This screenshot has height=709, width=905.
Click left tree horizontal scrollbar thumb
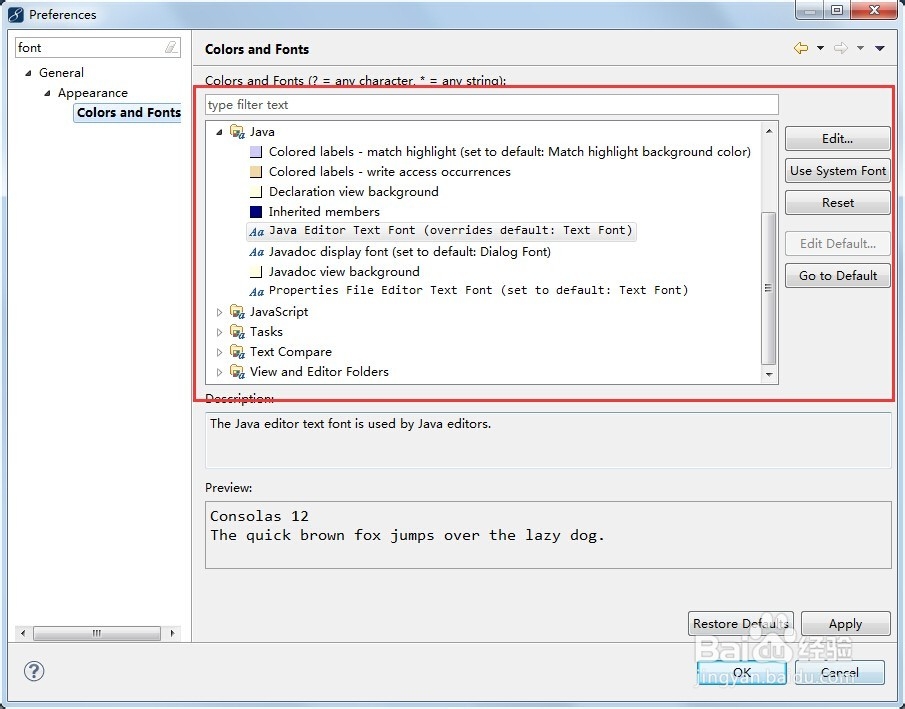coord(96,633)
